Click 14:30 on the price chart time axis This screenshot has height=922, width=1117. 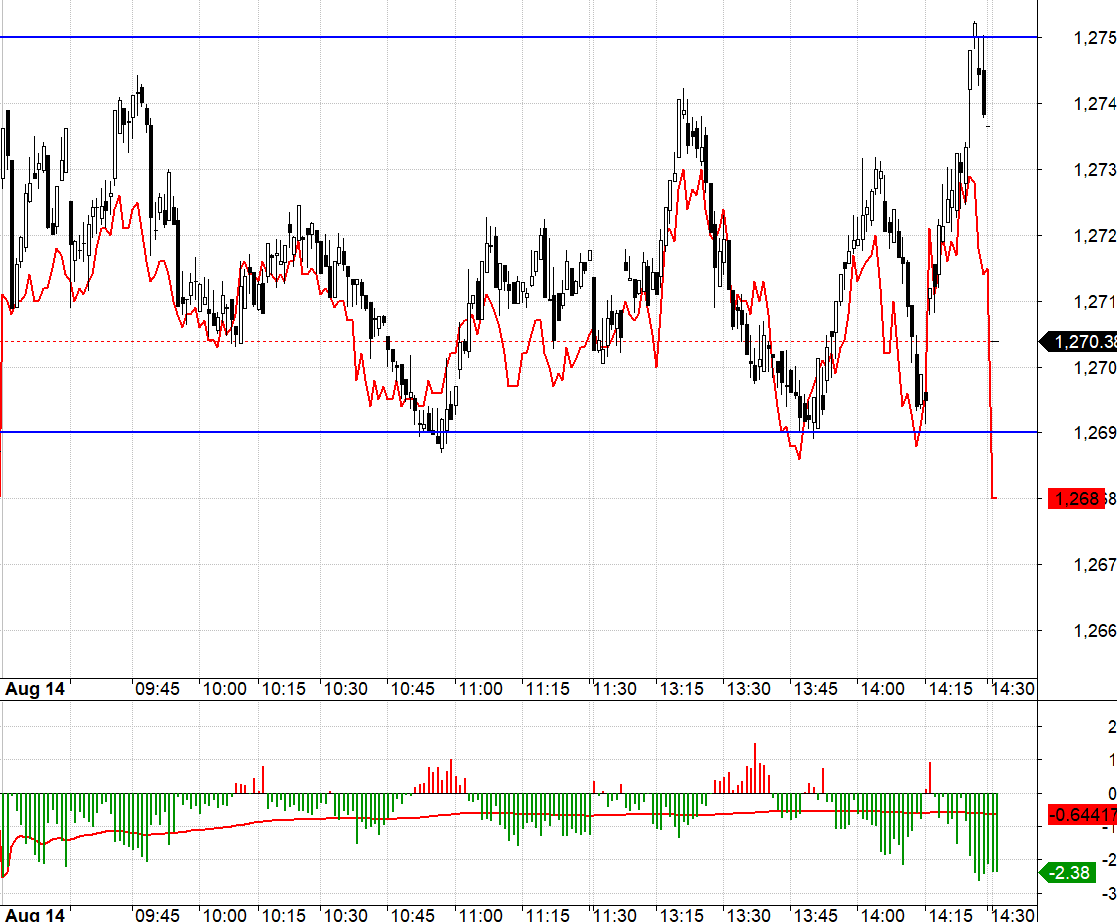pos(1011,689)
